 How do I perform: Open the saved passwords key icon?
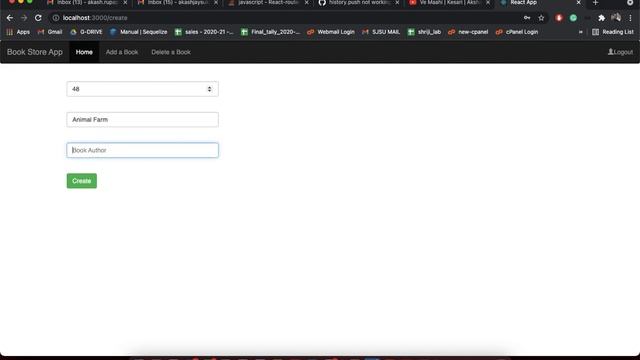point(527,18)
